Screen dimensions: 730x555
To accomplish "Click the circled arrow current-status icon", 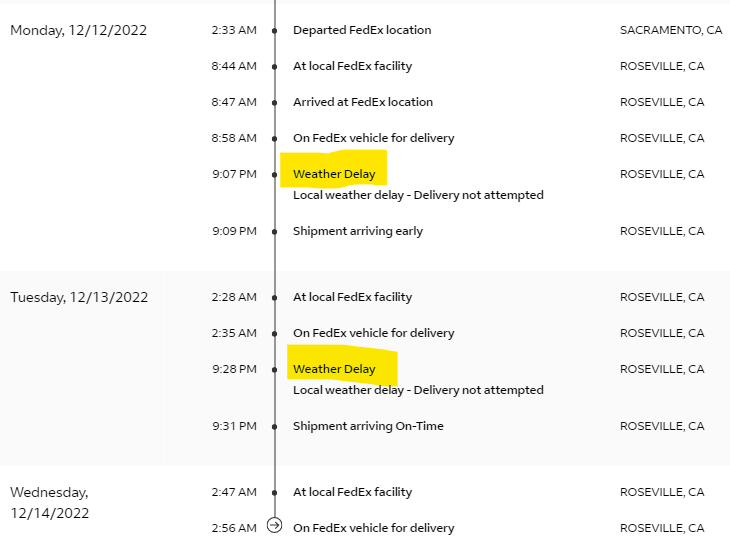I will [x=275, y=526].
